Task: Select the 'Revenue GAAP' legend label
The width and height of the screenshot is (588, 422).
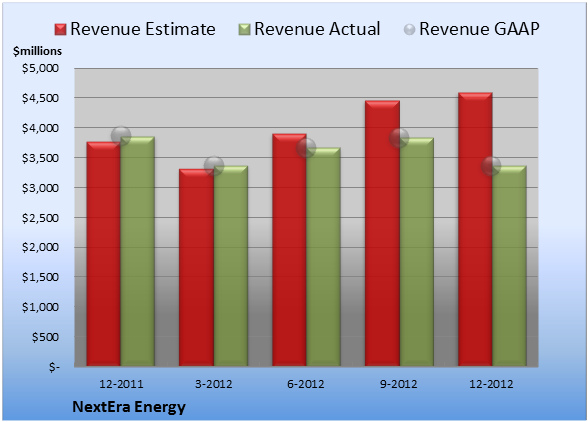Action: point(479,29)
